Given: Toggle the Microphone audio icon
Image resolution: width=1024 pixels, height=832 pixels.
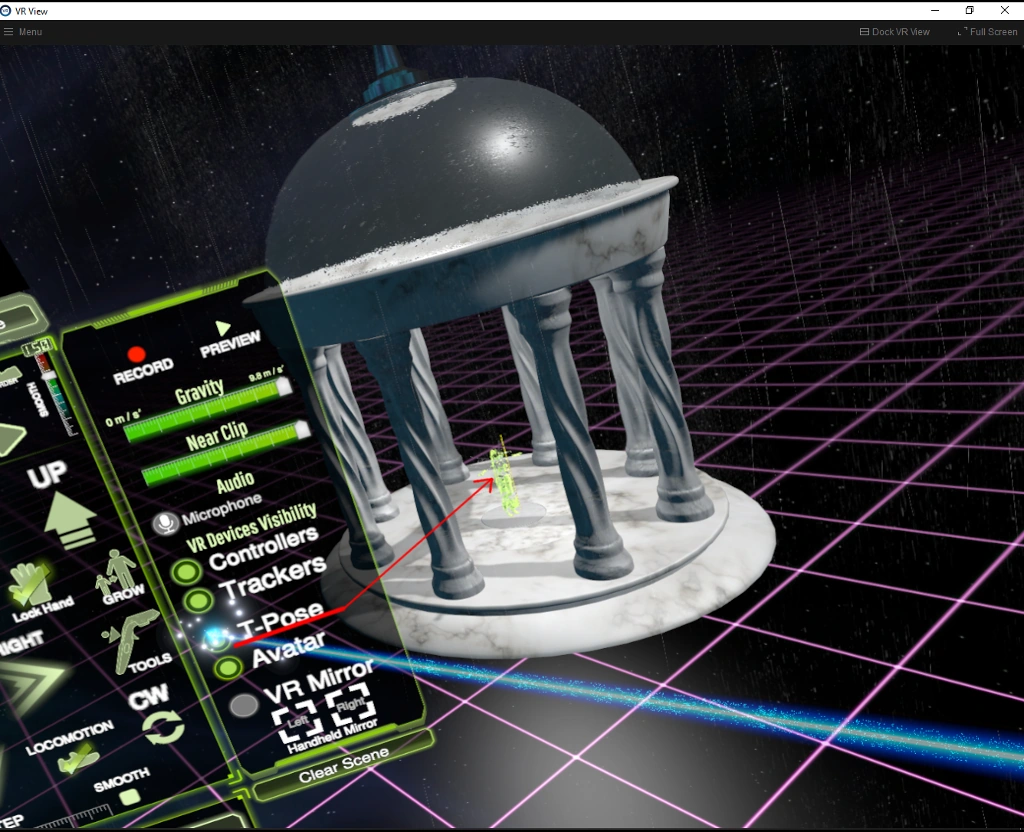Looking at the screenshot, I should 165,523.
